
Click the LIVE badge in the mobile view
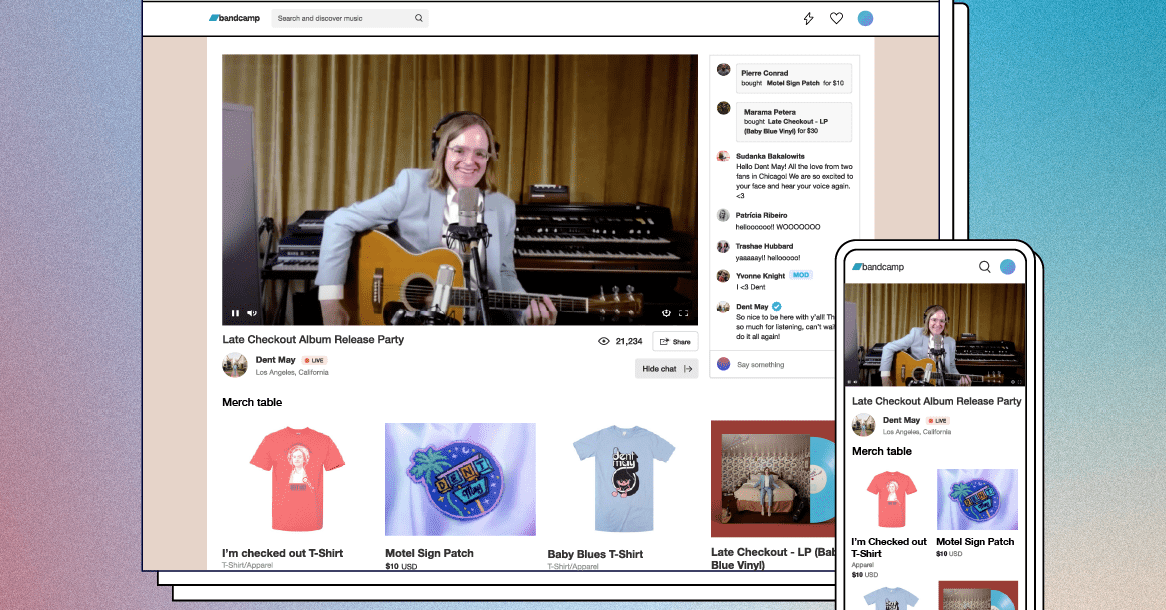938,420
